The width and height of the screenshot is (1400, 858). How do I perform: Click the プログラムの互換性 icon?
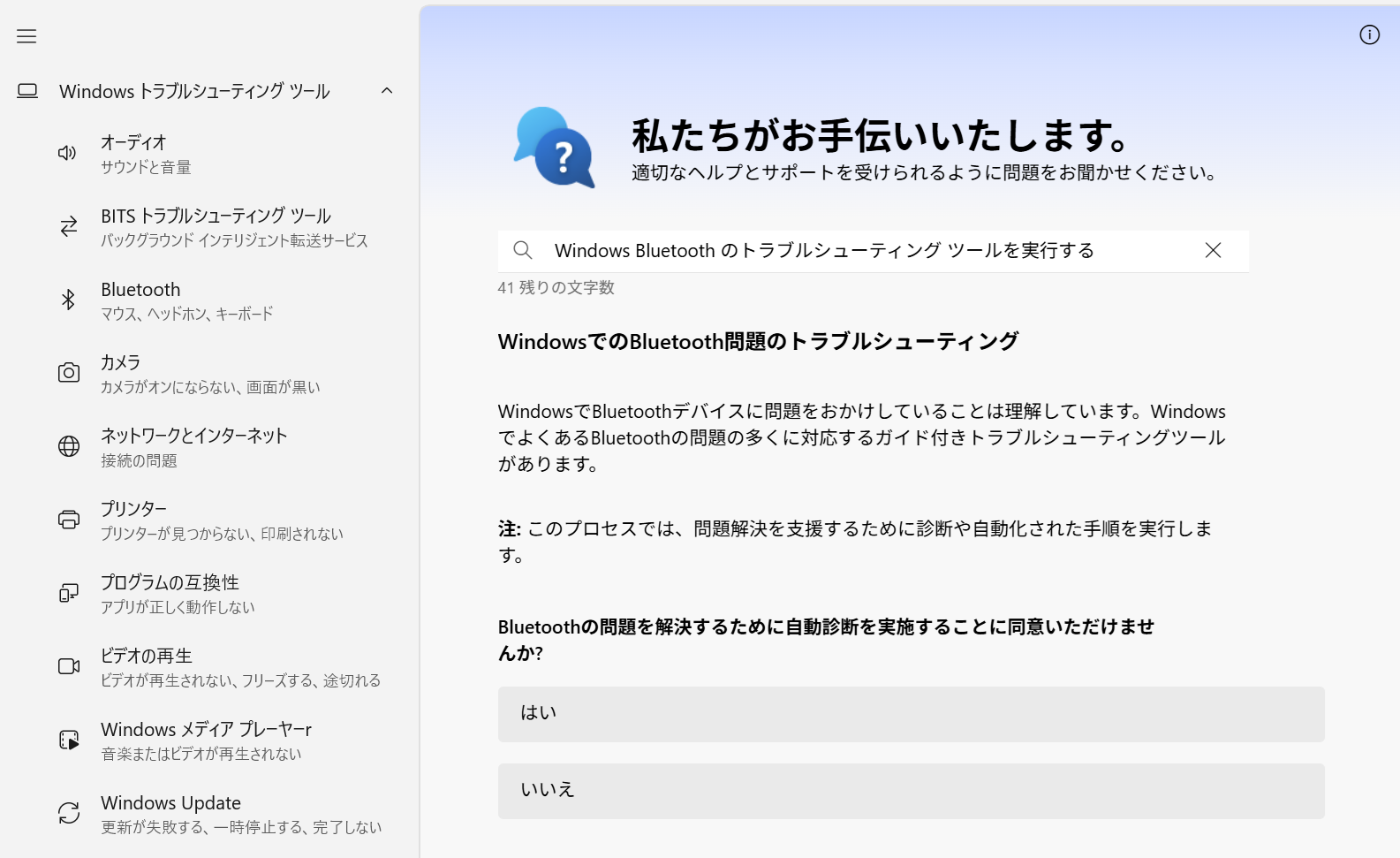[68, 593]
